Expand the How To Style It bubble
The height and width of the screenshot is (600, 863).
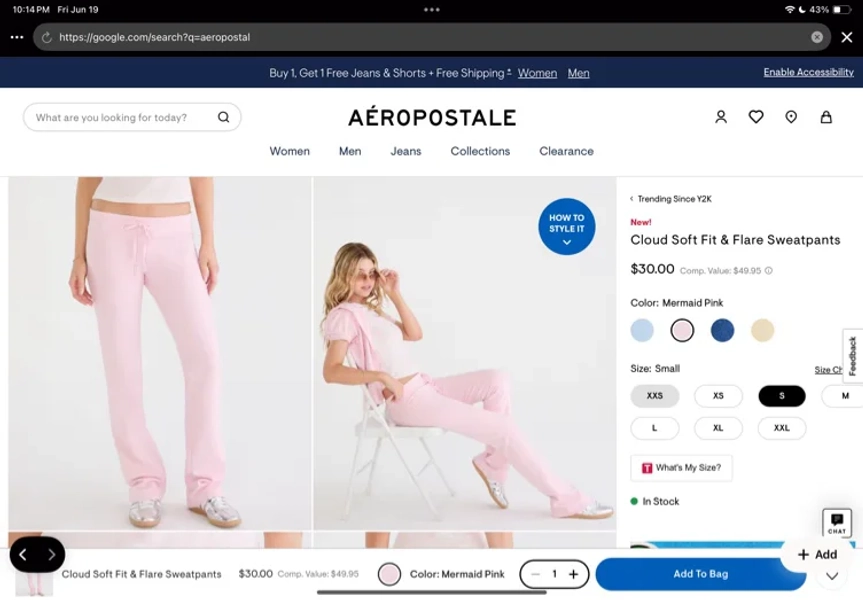point(566,226)
